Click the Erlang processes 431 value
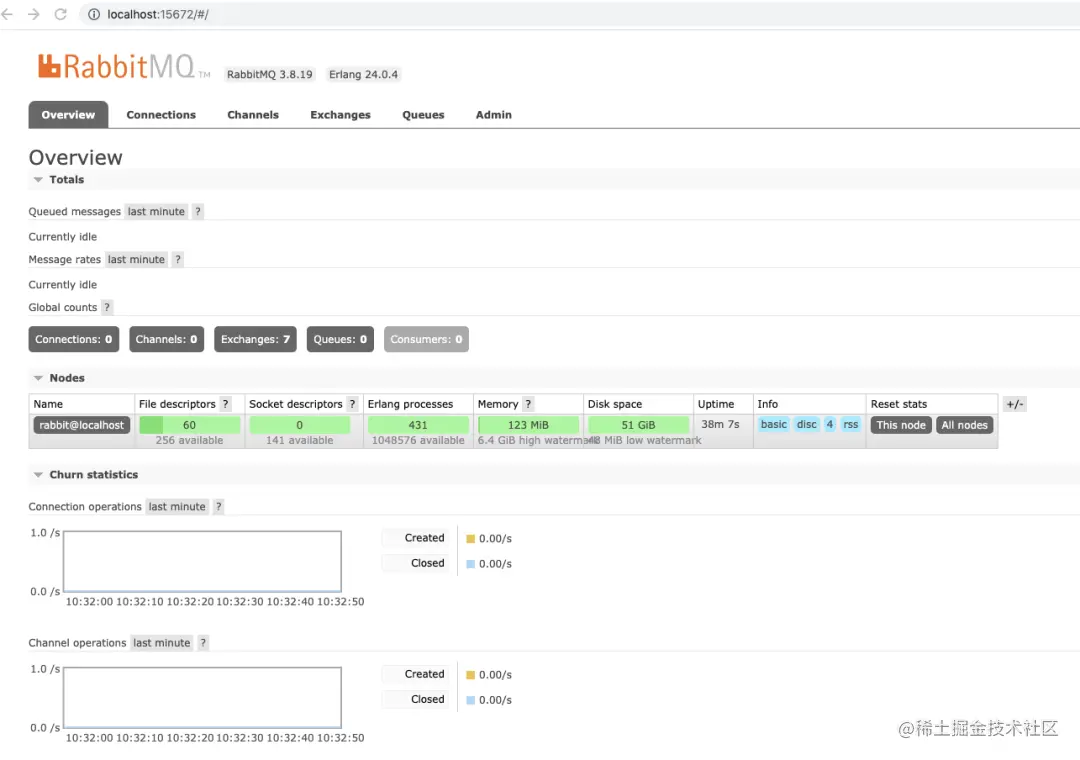This screenshot has width=1080, height=760. (418, 425)
